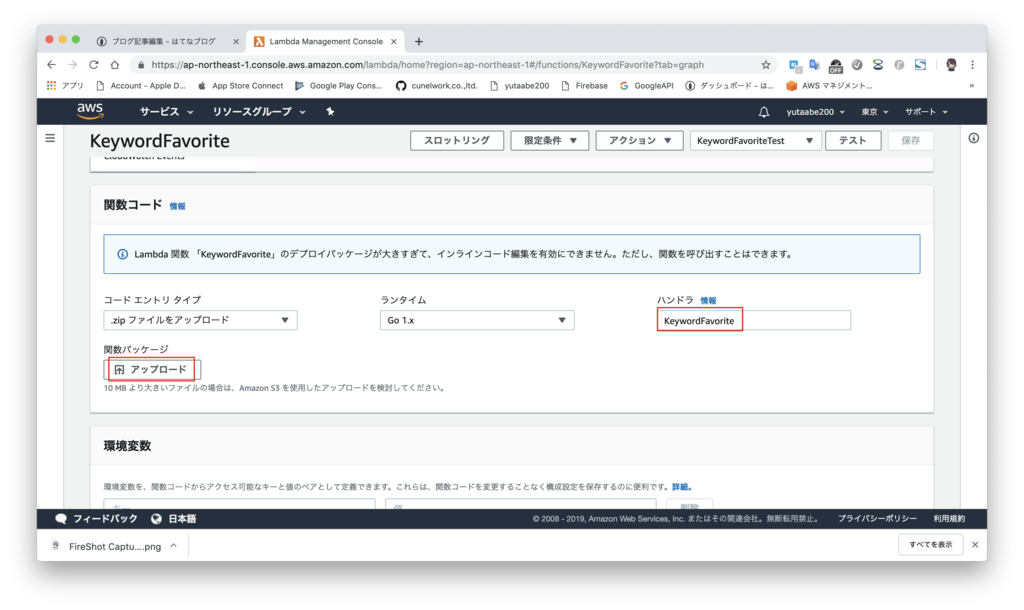Open the コード エントリ タイプ dropdown

click(200, 320)
